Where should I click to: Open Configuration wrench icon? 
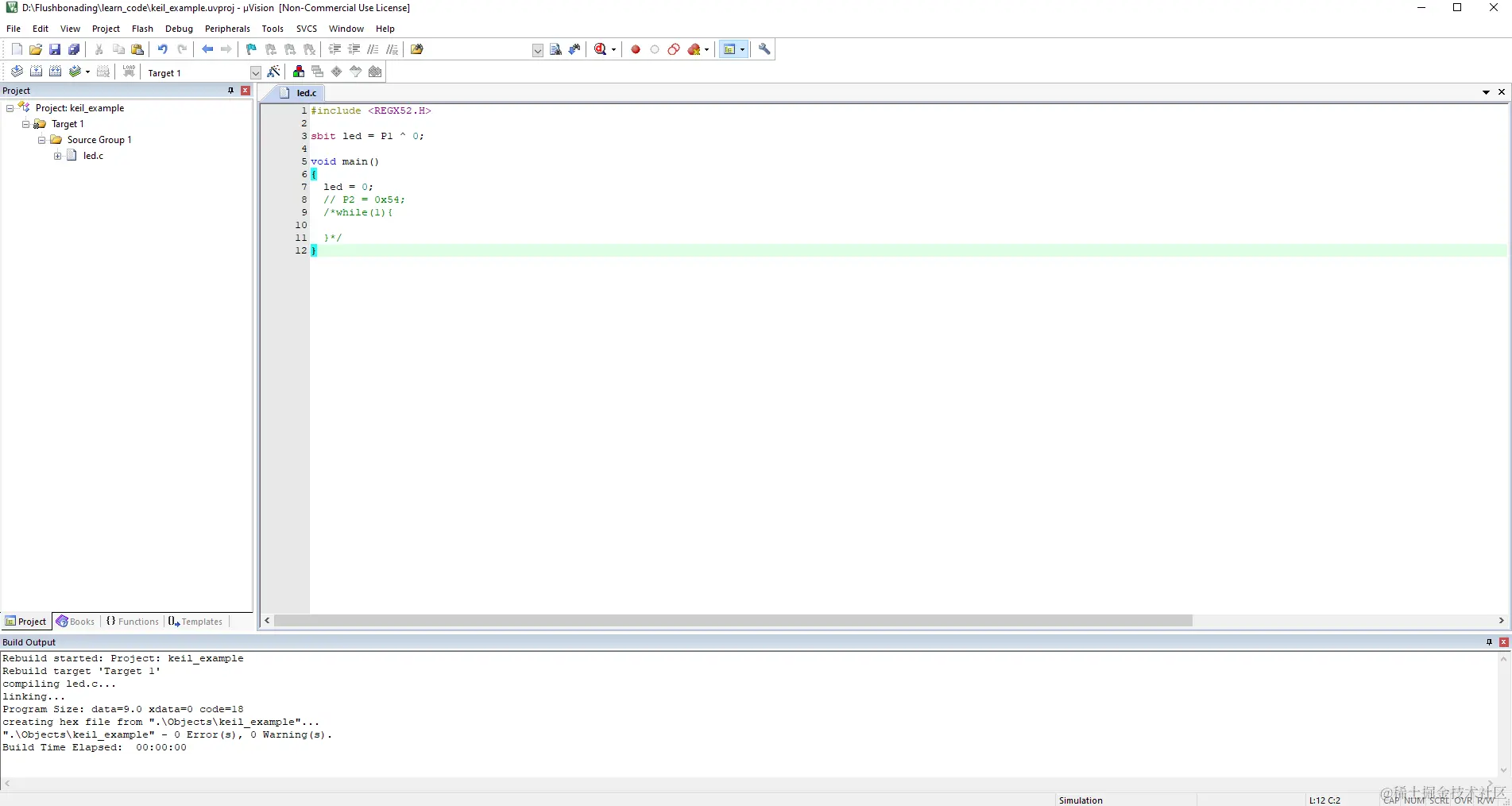[x=764, y=49]
